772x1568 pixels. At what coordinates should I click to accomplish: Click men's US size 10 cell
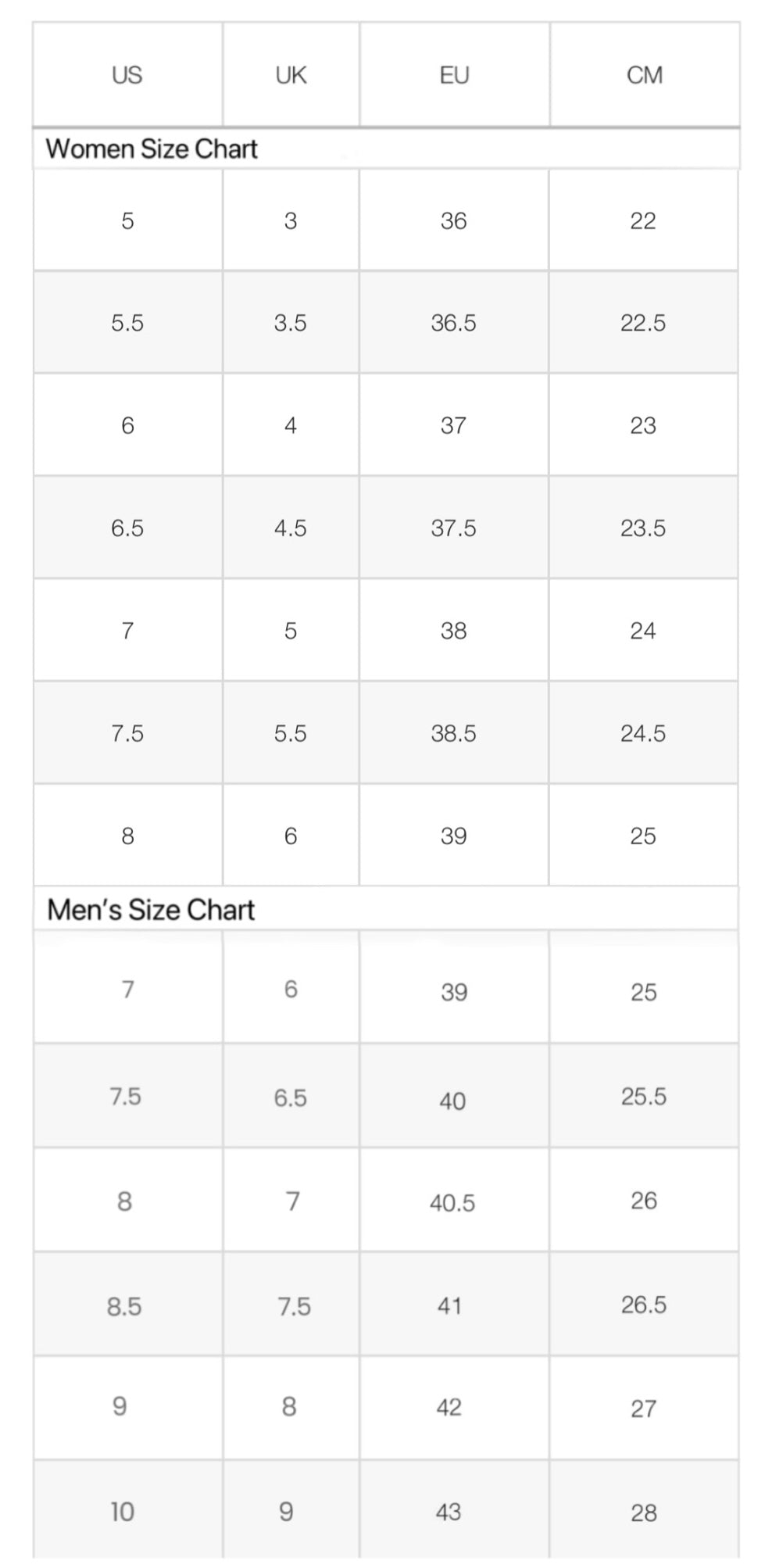point(127,1512)
